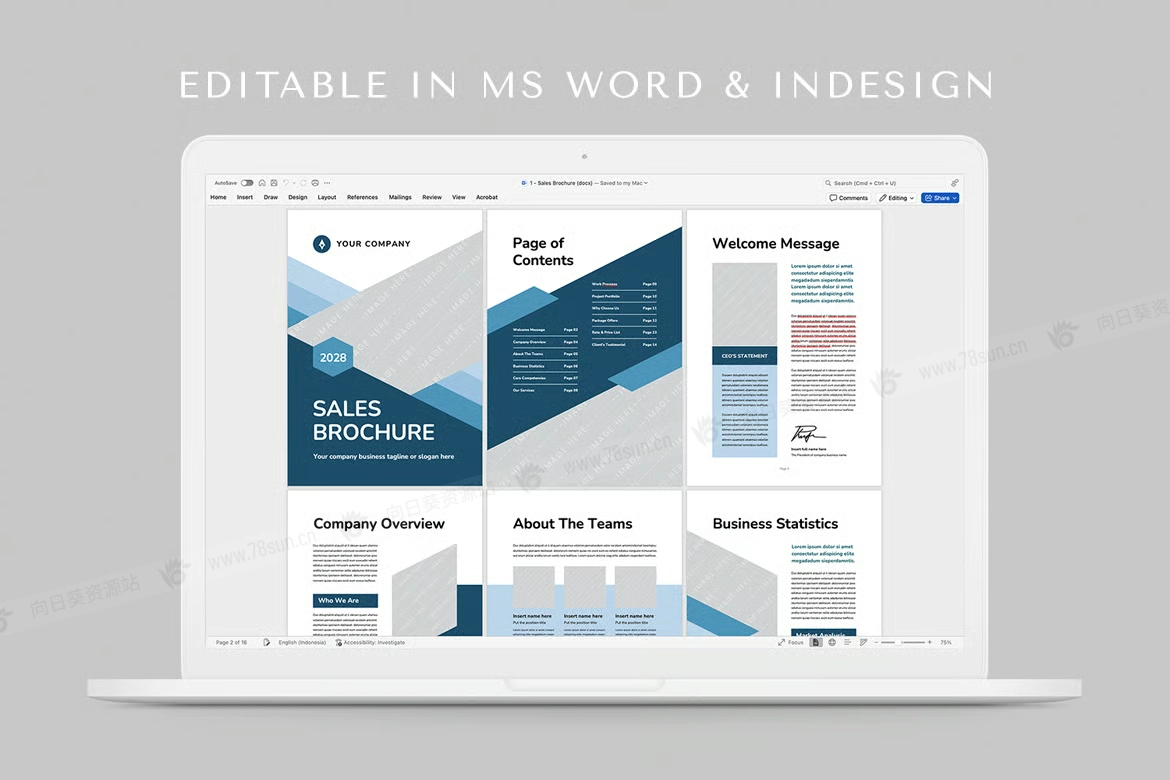Open the more options ellipsis in title bar
Screen dimensions: 1170x780
tap(327, 183)
